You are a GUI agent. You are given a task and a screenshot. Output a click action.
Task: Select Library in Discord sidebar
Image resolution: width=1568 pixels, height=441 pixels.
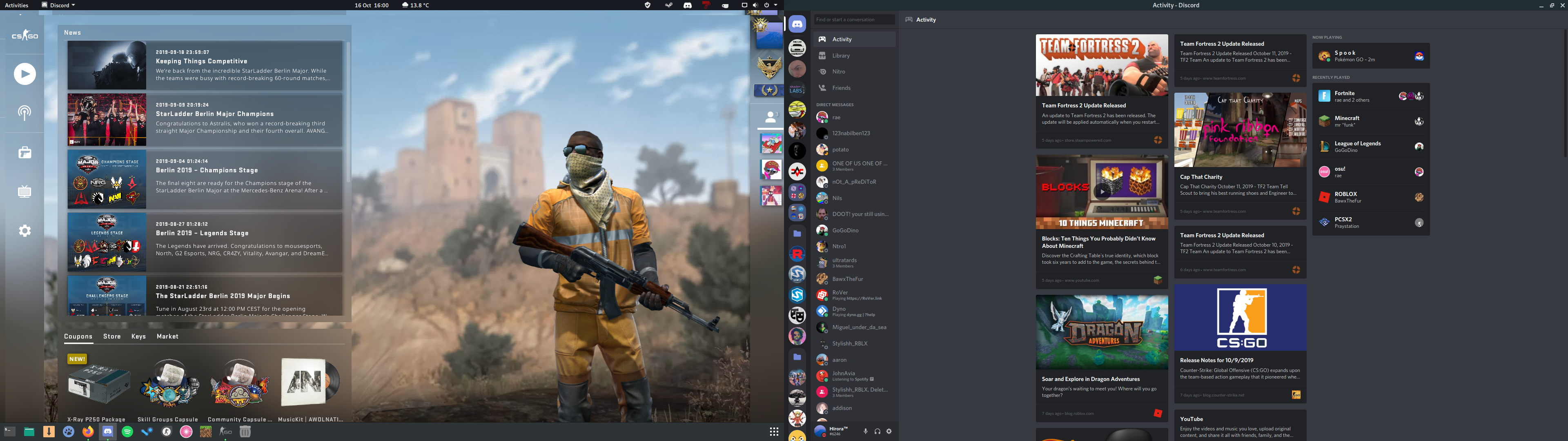click(841, 56)
